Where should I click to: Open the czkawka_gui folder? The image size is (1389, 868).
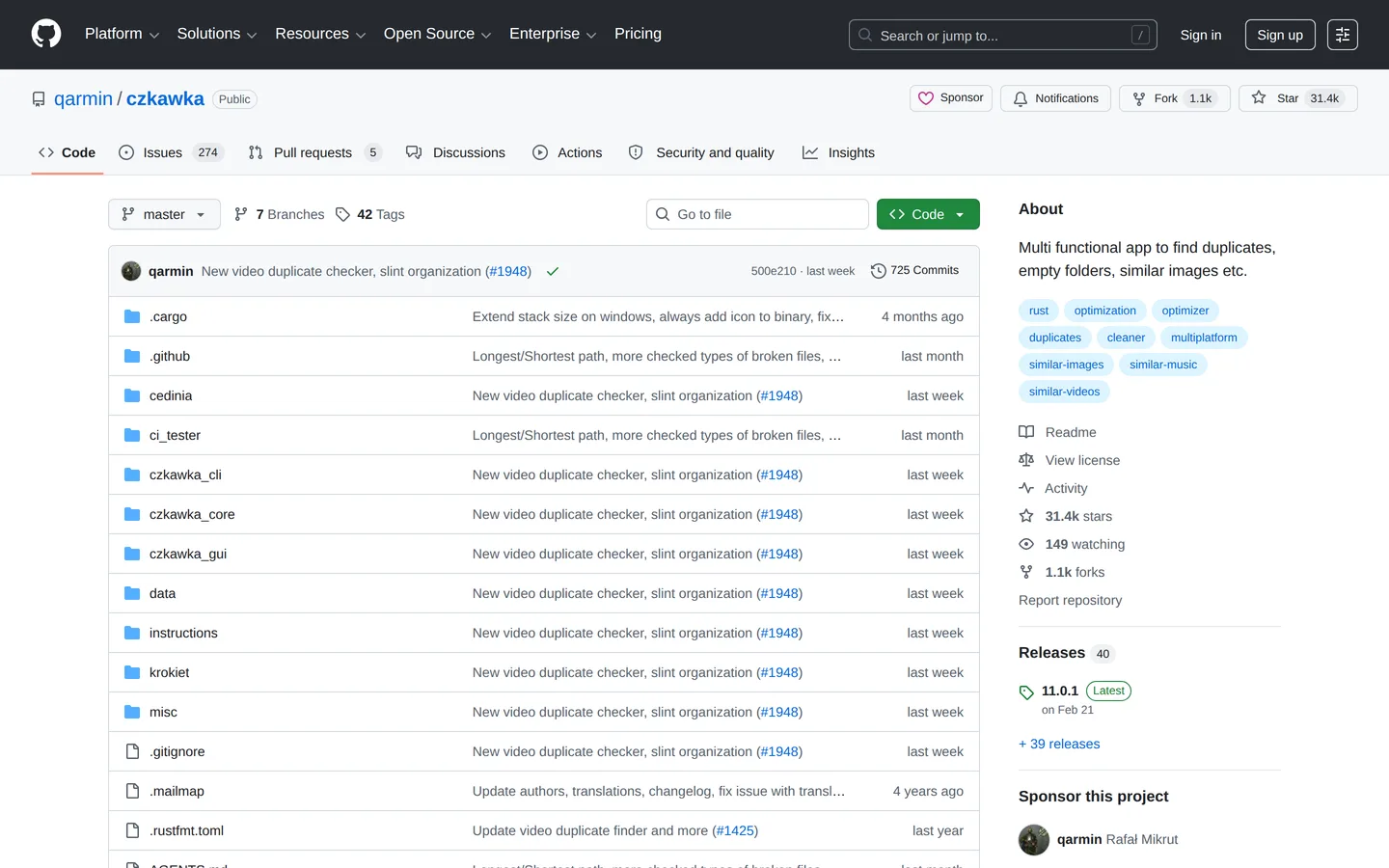point(188,554)
